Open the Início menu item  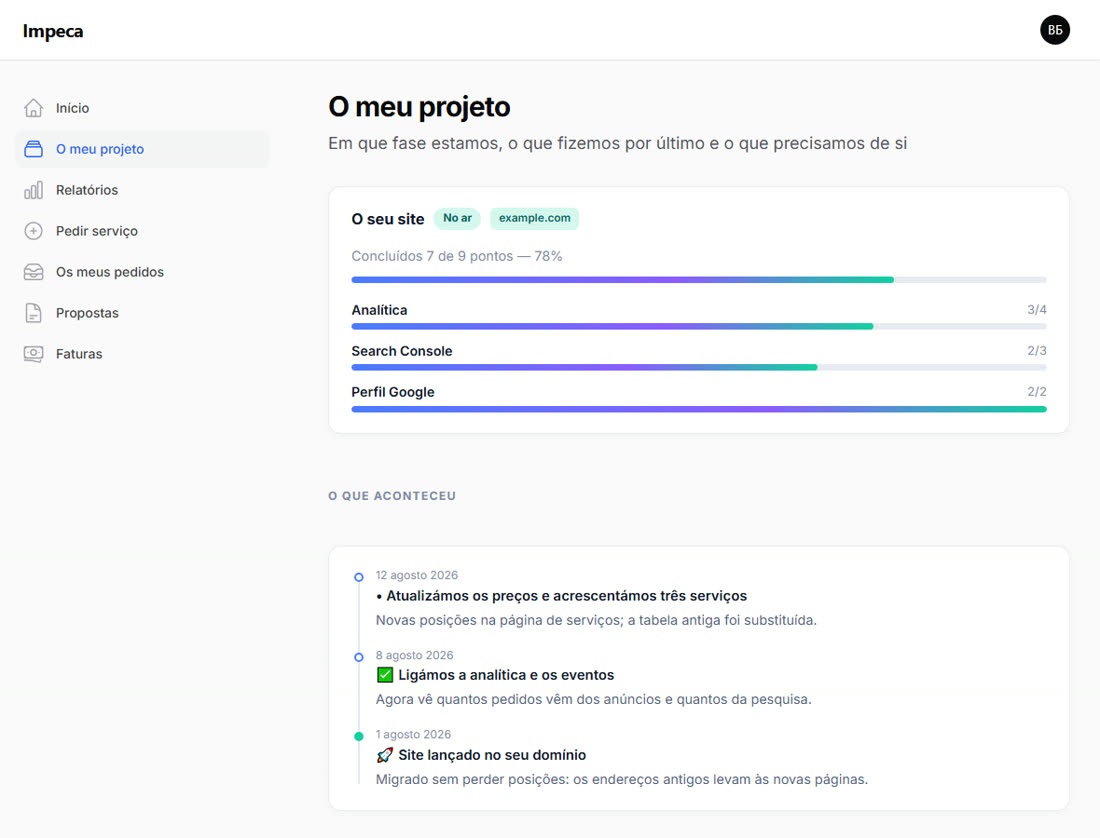(142, 108)
